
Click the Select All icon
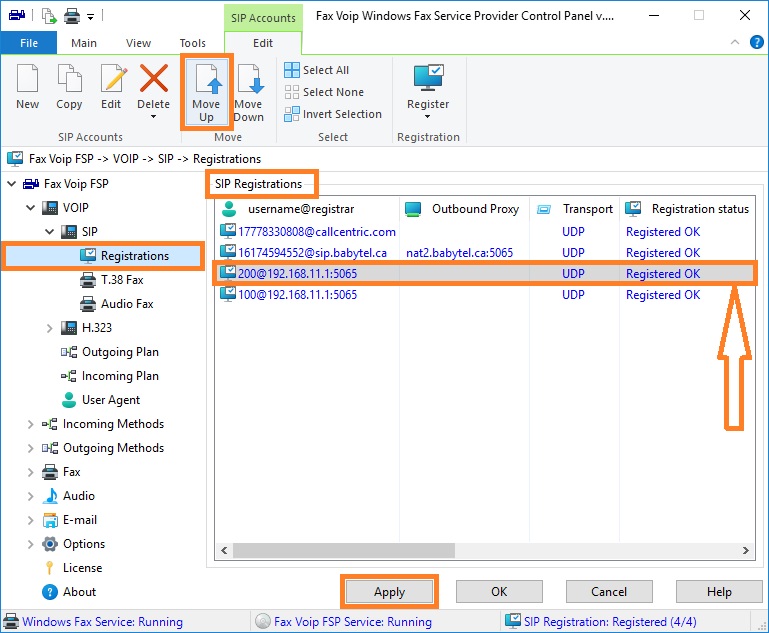[x=292, y=70]
